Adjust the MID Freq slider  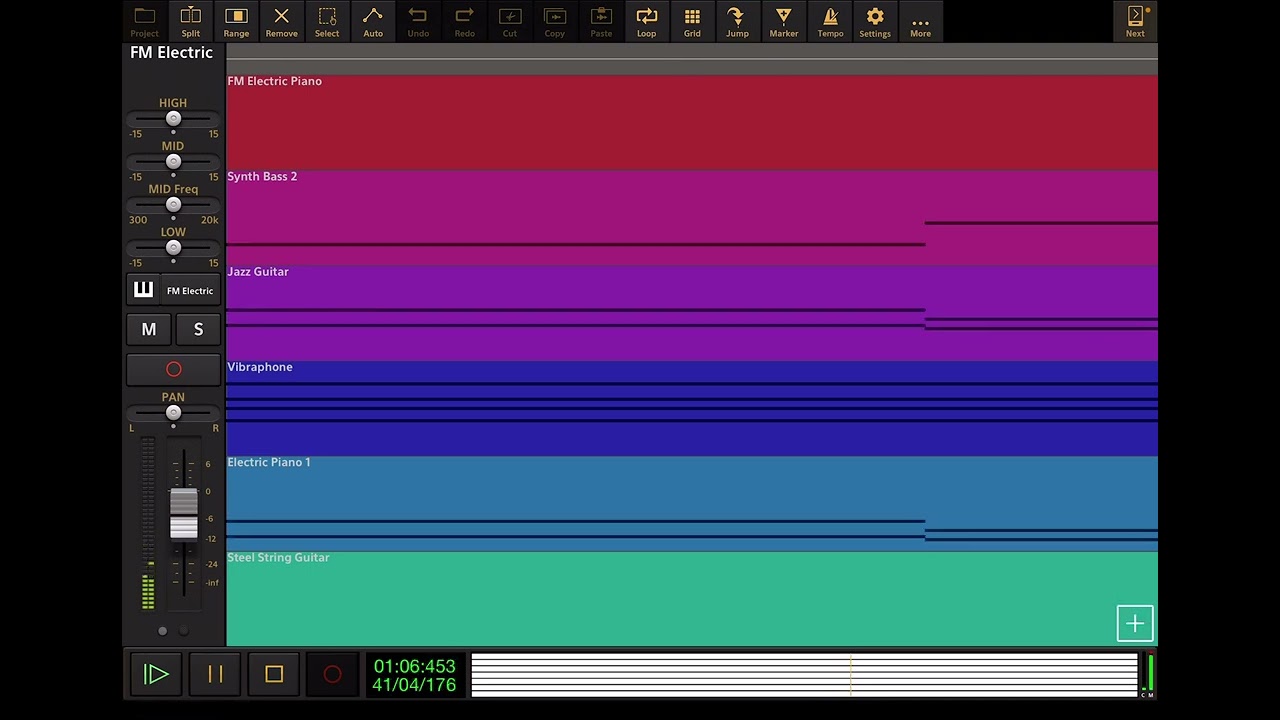(x=173, y=205)
